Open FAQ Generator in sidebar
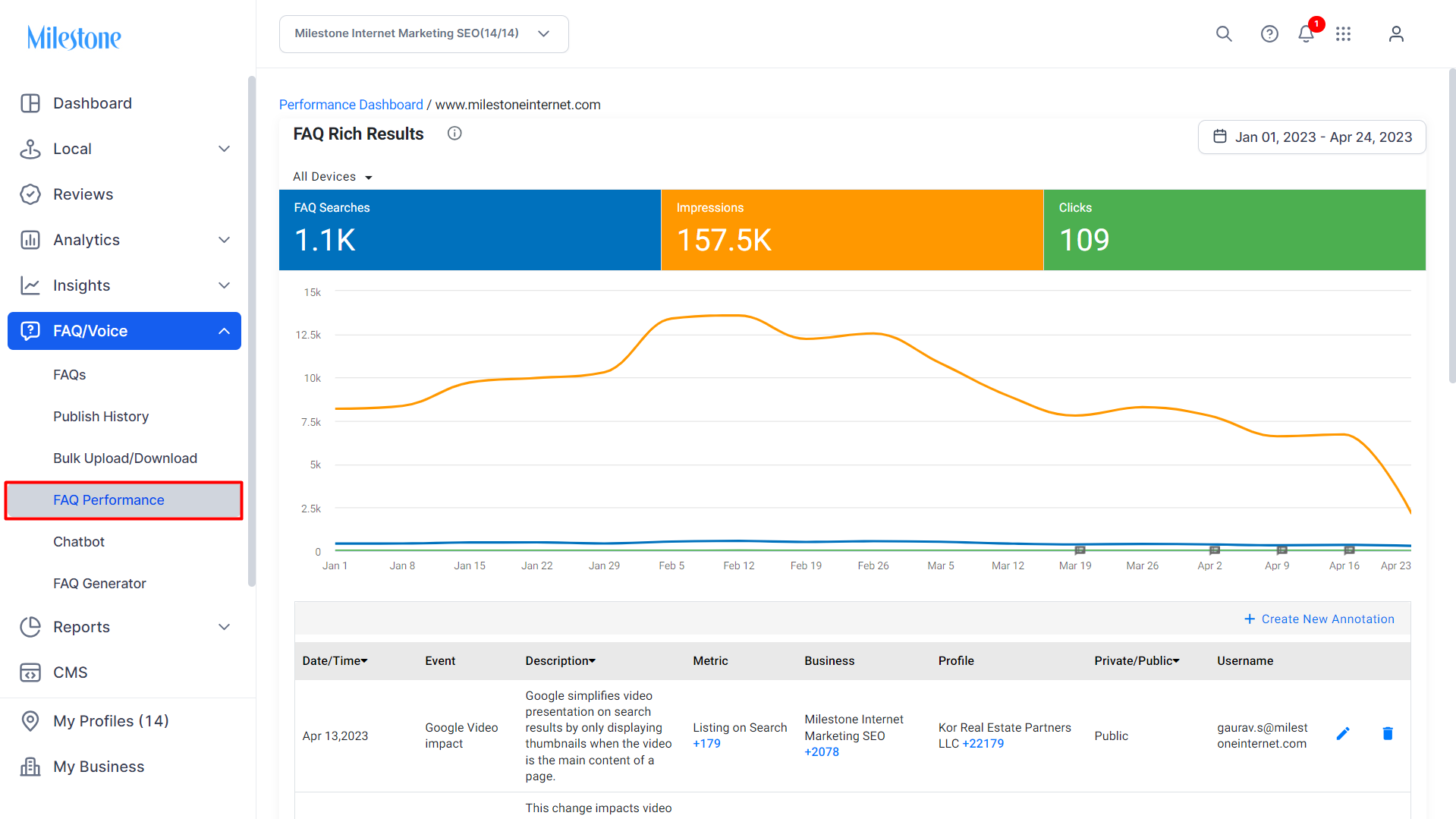 [x=99, y=584]
